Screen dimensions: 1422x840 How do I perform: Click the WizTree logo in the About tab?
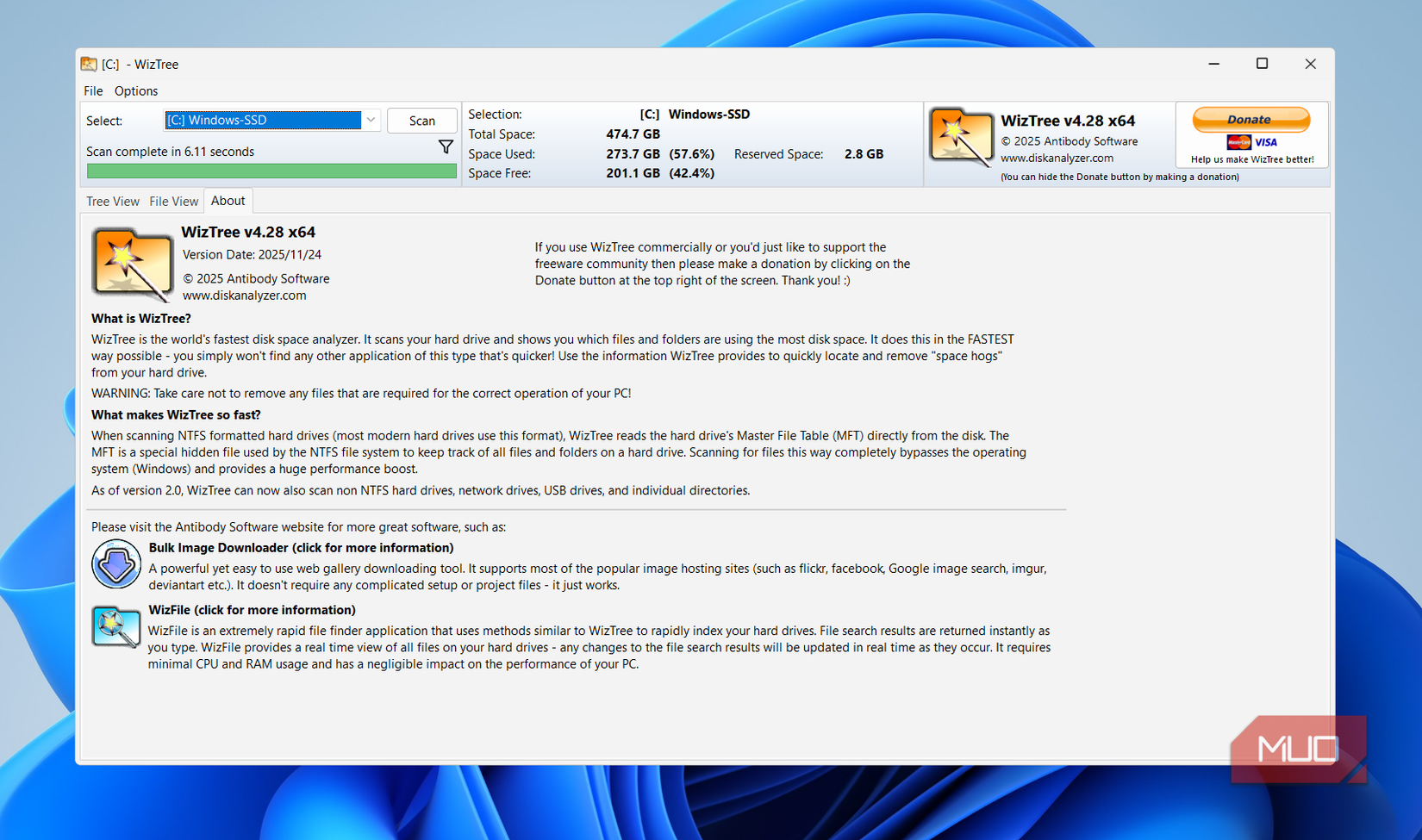point(132,264)
